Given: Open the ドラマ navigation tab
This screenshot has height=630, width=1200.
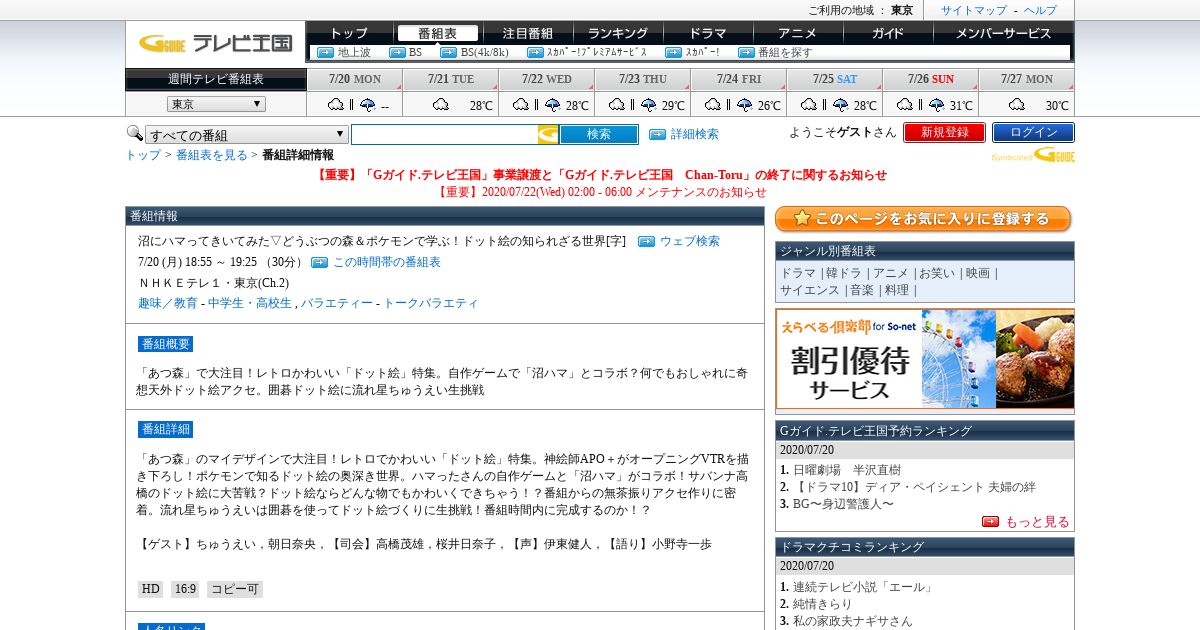Looking at the screenshot, I should [x=707, y=33].
